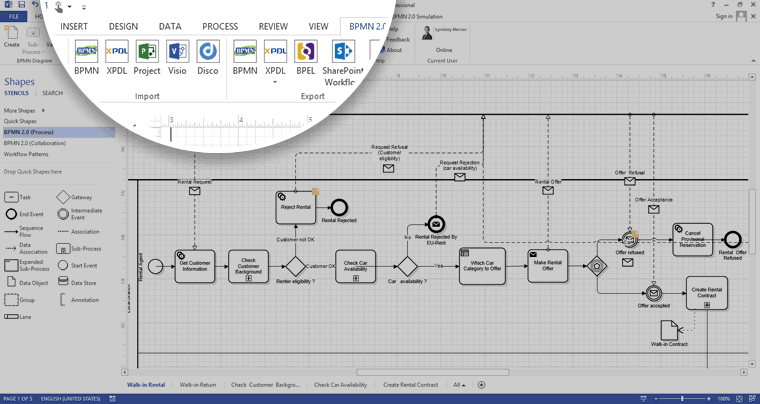Click the Switch Windows status bar icon
Viewport: 760px width, 404px height.
[x=751, y=399]
